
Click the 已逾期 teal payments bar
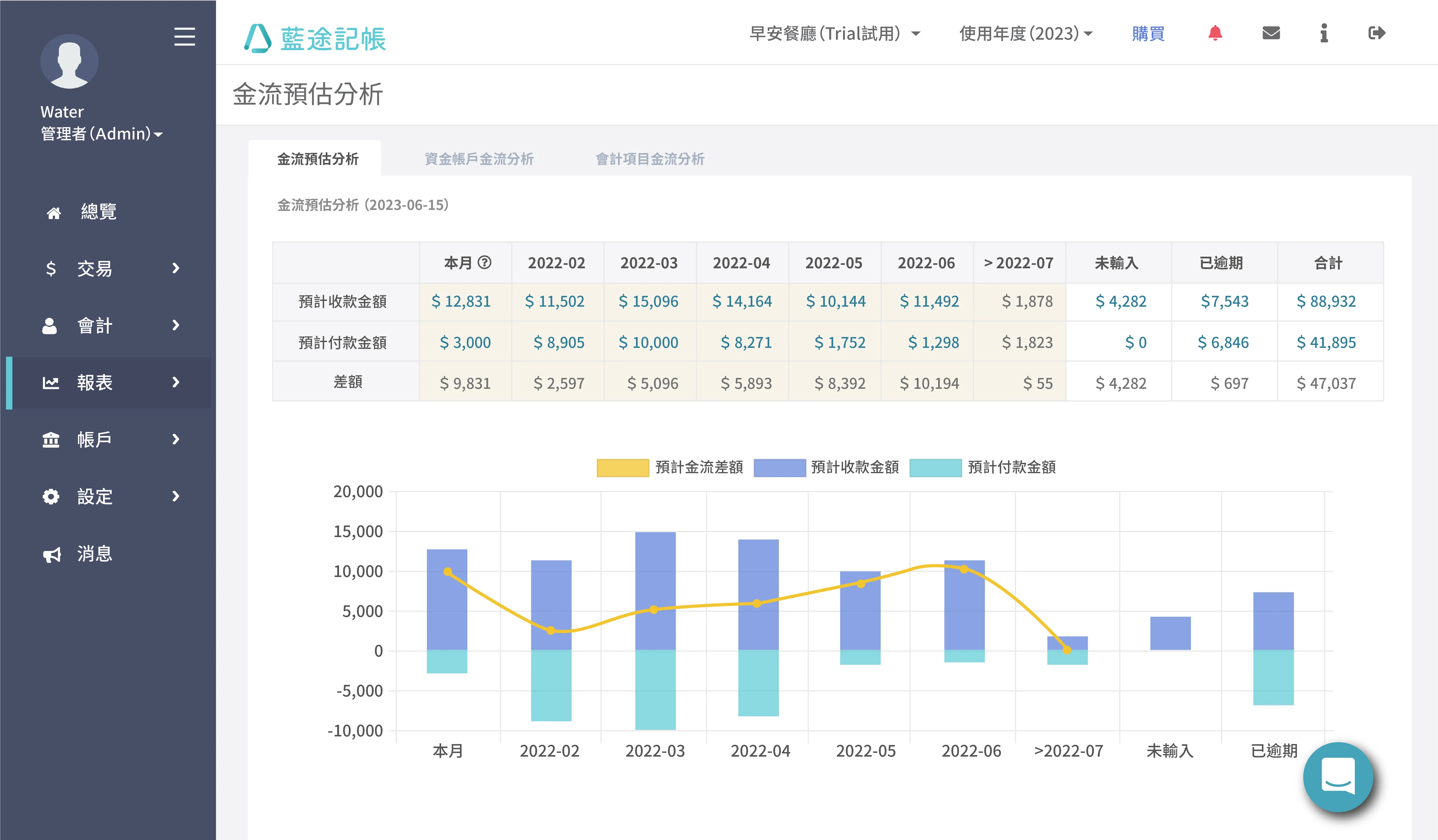pos(1273,678)
